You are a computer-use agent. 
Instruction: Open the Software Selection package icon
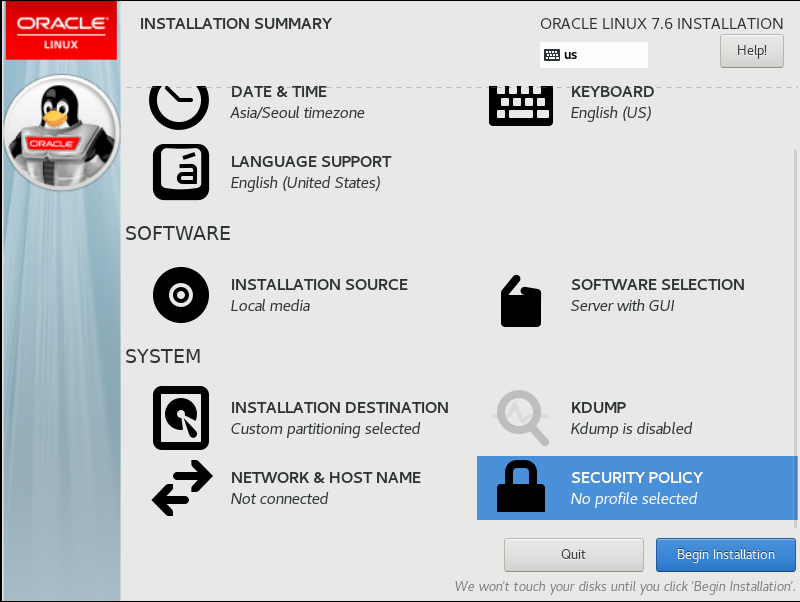point(520,301)
